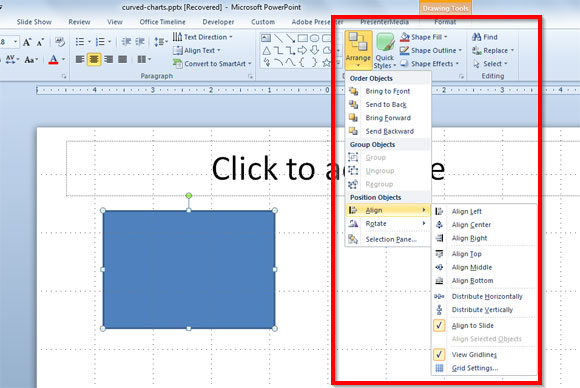Click the center text alignment icon
580x388 pixels.
[94, 59]
